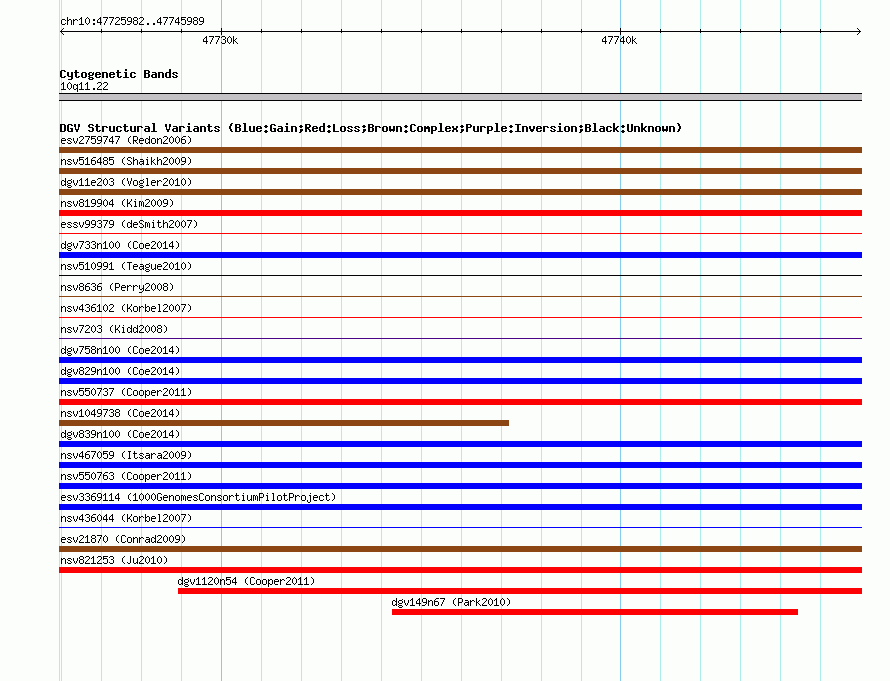Click the nsv467059 (Itsara2009) label
This screenshot has width=890, height=681.
[126, 455]
